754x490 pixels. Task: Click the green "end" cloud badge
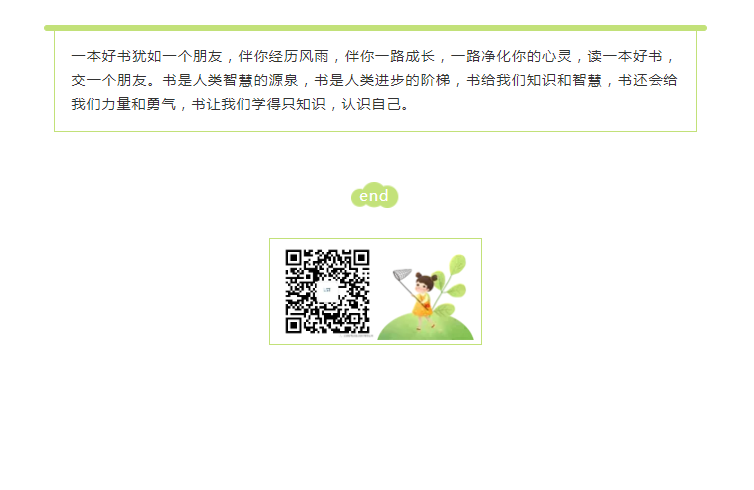[x=374, y=195]
